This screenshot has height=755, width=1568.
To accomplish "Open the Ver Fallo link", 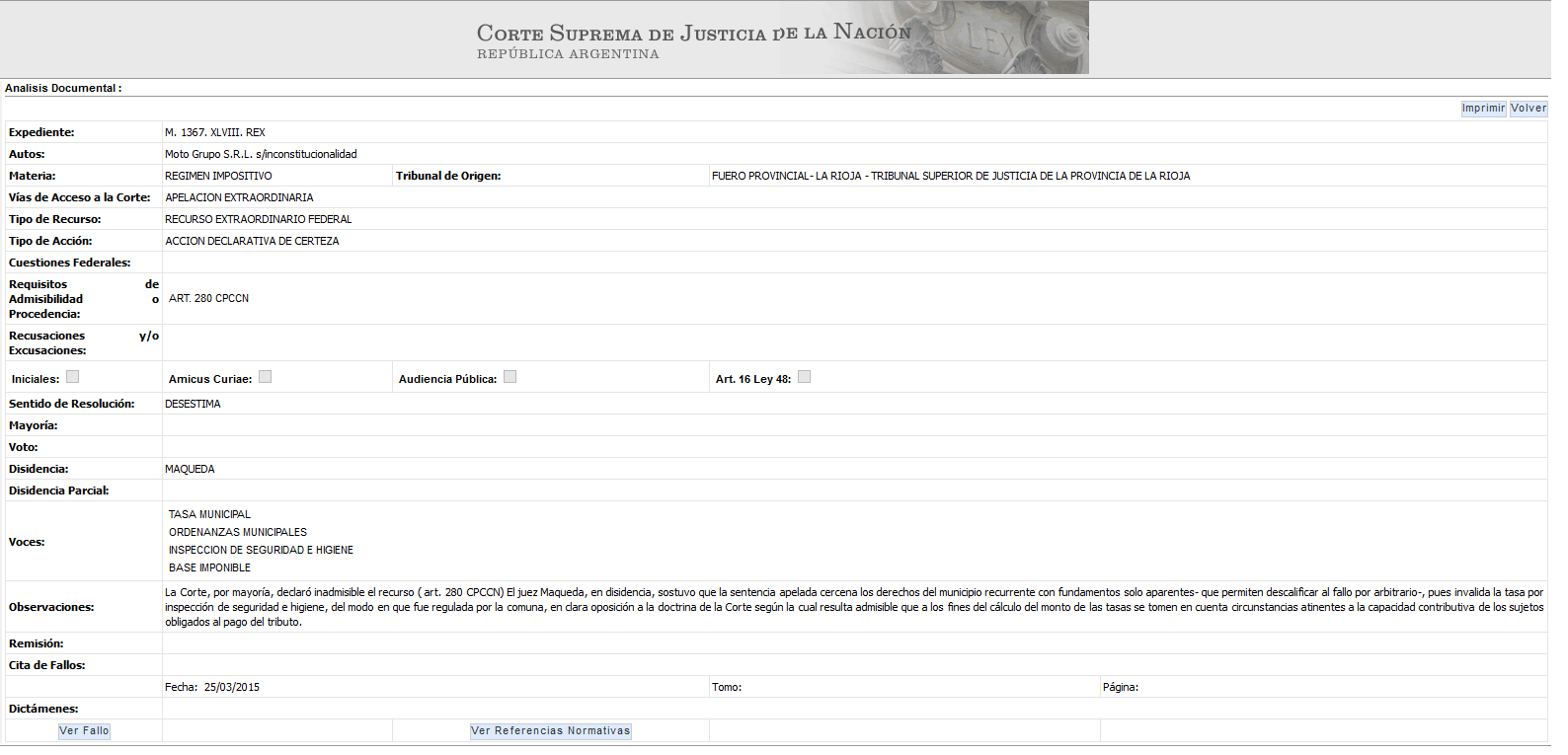I will pyautogui.click(x=84, y=731).
